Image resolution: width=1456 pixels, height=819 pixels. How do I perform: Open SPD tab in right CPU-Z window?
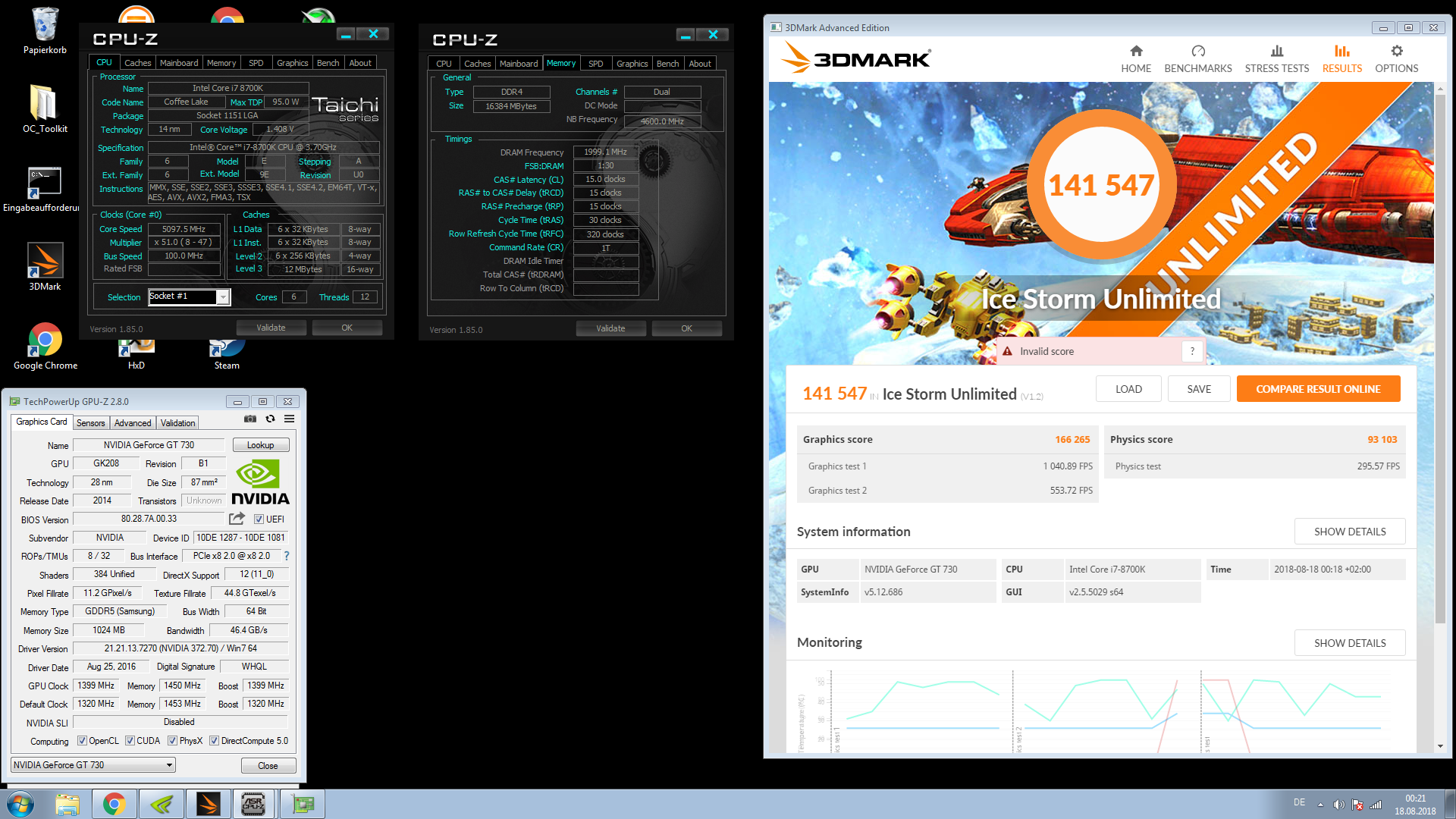click(x=596, y=64)
